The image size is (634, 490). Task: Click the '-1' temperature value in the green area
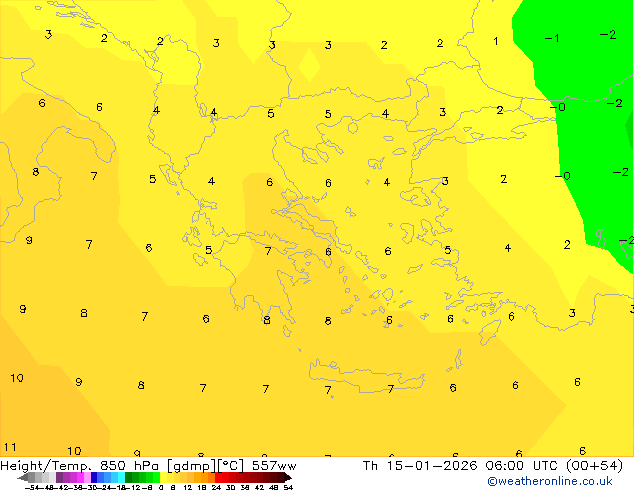(552, 38)
